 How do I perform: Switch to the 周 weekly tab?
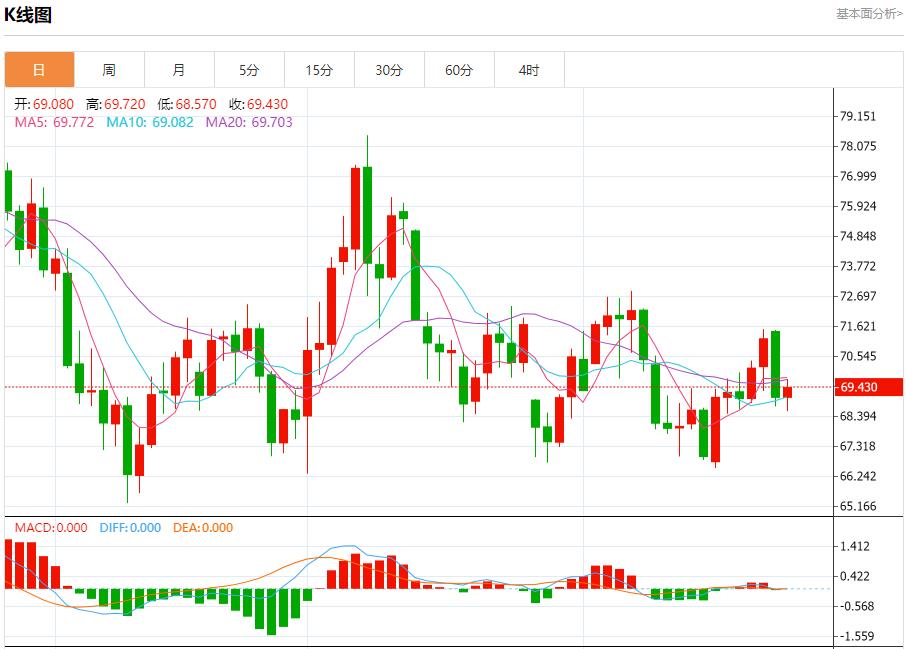[109, 70]
